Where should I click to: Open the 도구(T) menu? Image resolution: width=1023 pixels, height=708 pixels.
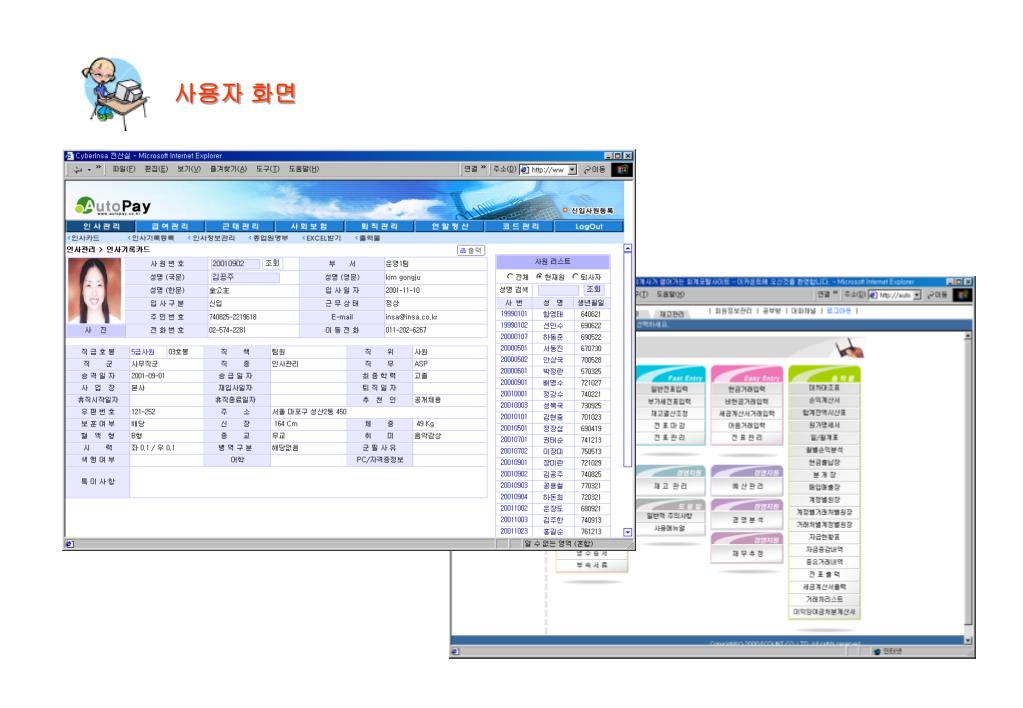[267, 170]
